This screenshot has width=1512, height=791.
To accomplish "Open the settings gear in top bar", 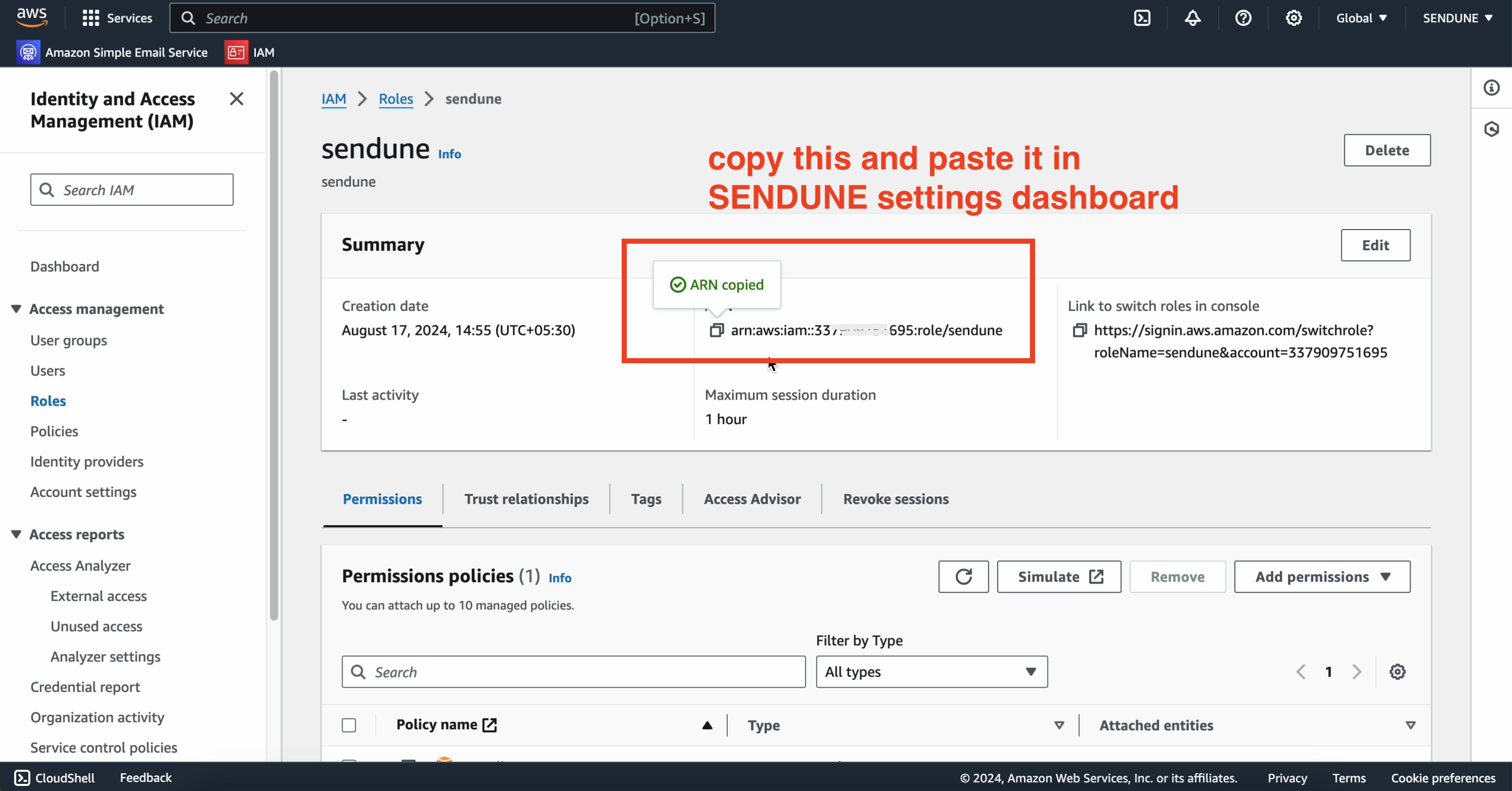I will (1293, 18).
